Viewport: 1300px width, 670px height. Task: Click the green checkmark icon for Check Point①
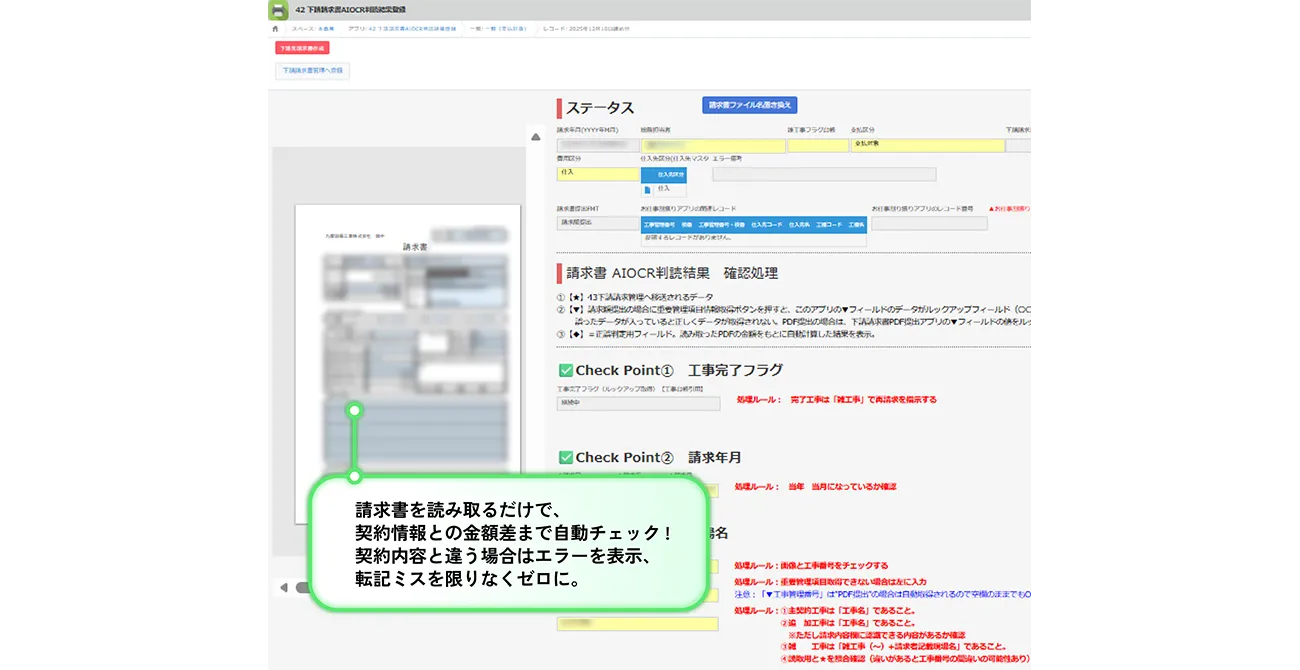(x=568, y=369)
